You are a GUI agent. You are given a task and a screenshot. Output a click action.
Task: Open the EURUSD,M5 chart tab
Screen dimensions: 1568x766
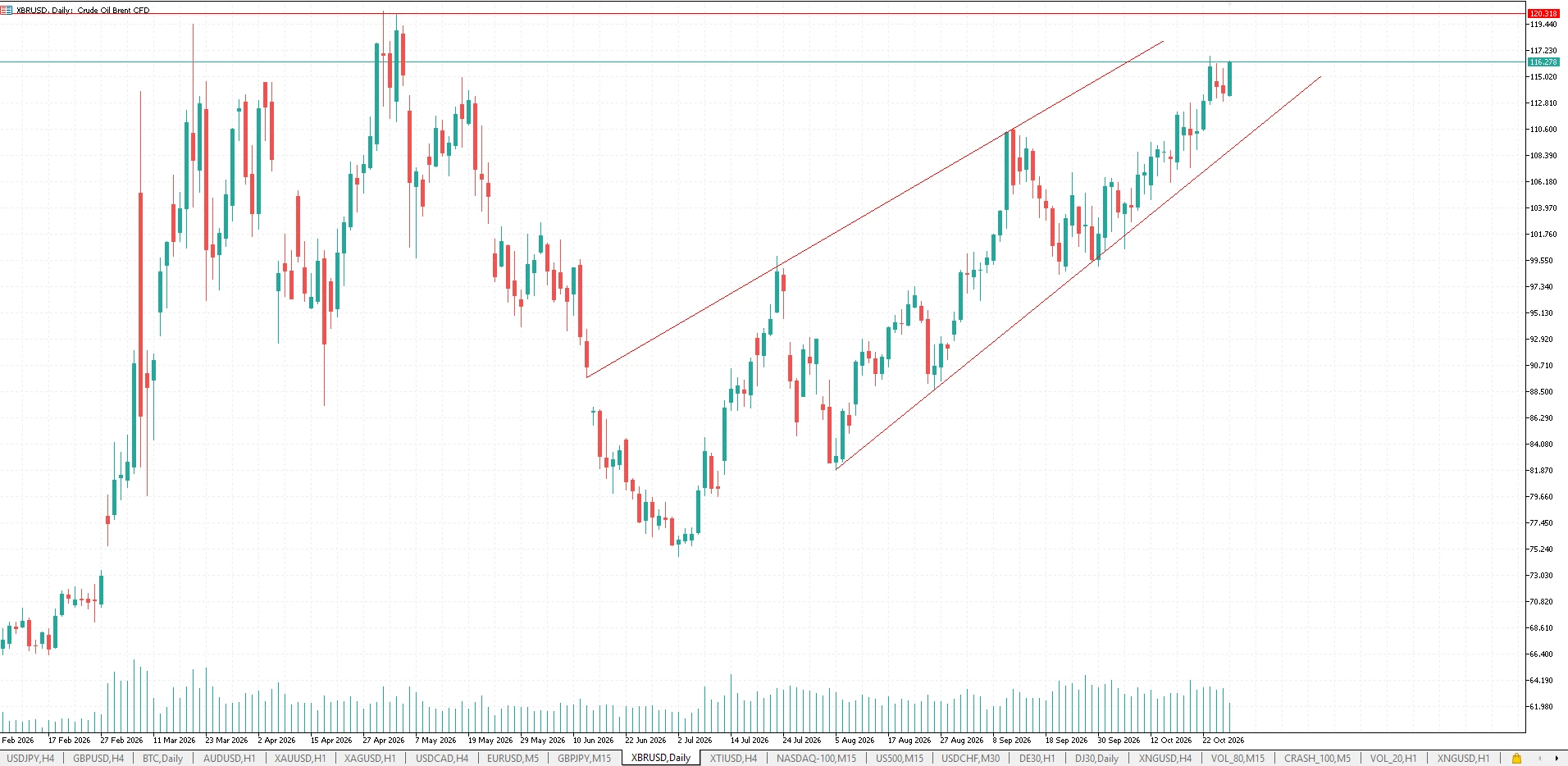[513, 759]
